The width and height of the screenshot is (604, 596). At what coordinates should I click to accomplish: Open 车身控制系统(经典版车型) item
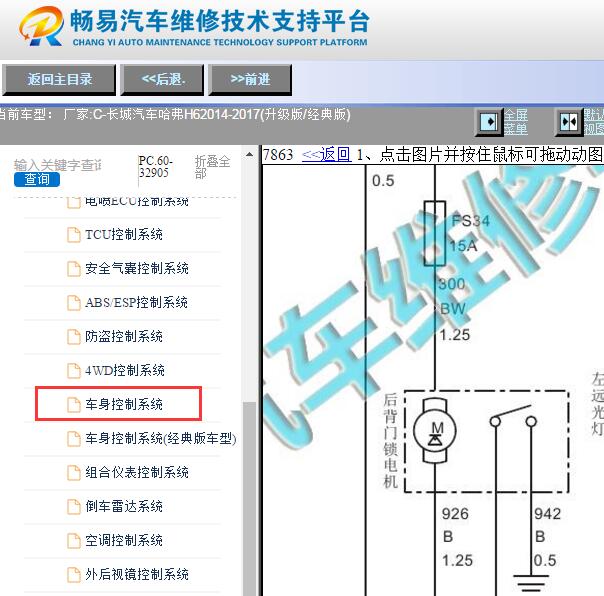click(161, 438)
